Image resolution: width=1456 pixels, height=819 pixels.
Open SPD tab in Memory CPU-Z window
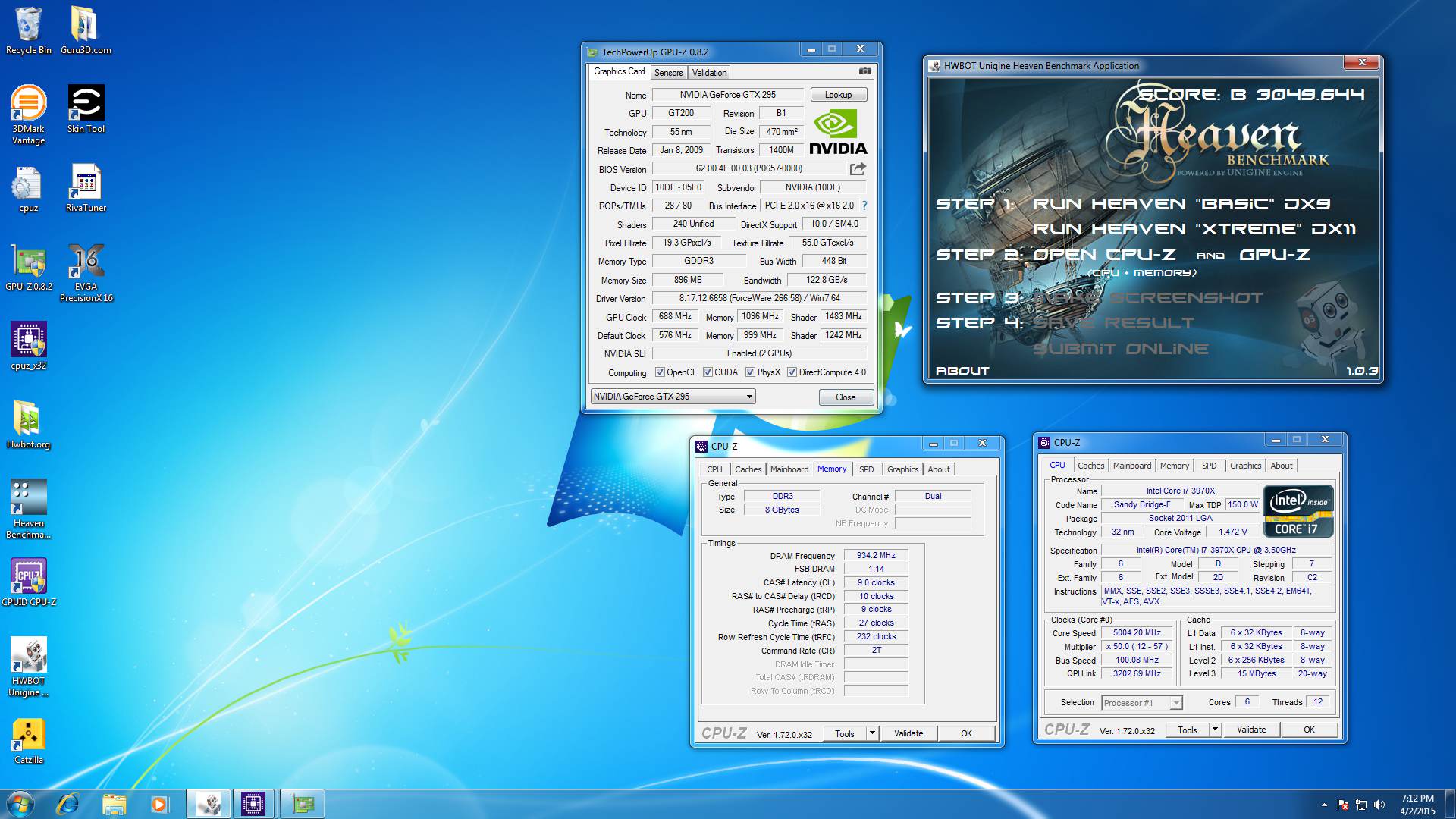click(x=866, y=469)
